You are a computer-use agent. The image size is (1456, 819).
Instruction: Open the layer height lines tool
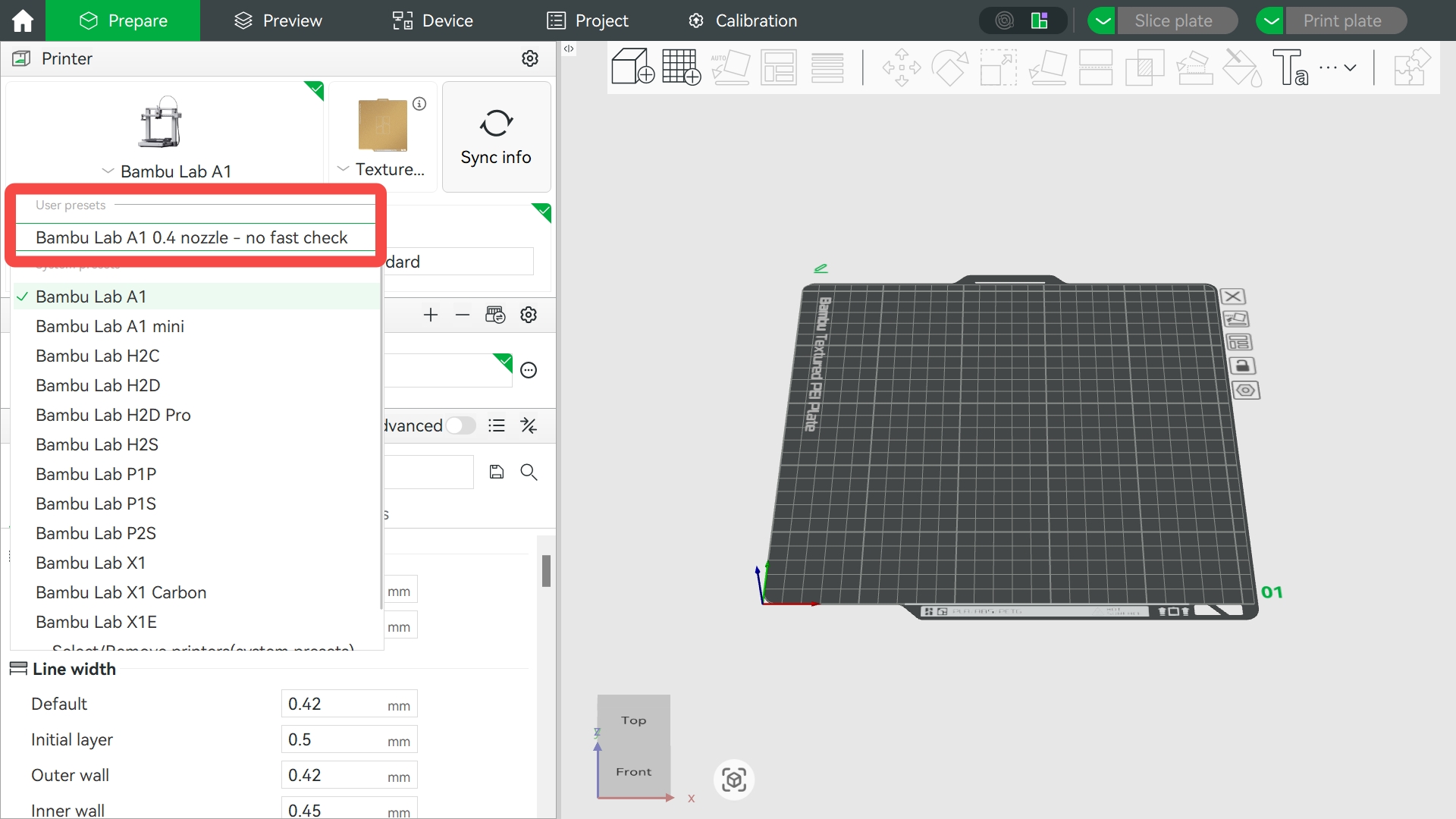[x=827, y=67]
